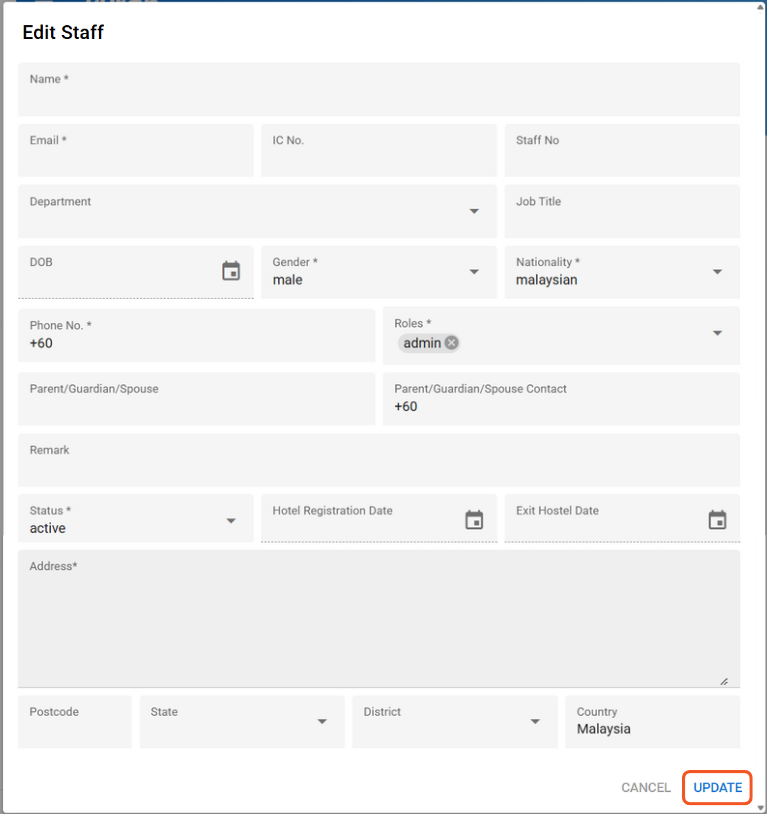Open the Gender dropdown
The image size is (767, 814).
point(474,272)
